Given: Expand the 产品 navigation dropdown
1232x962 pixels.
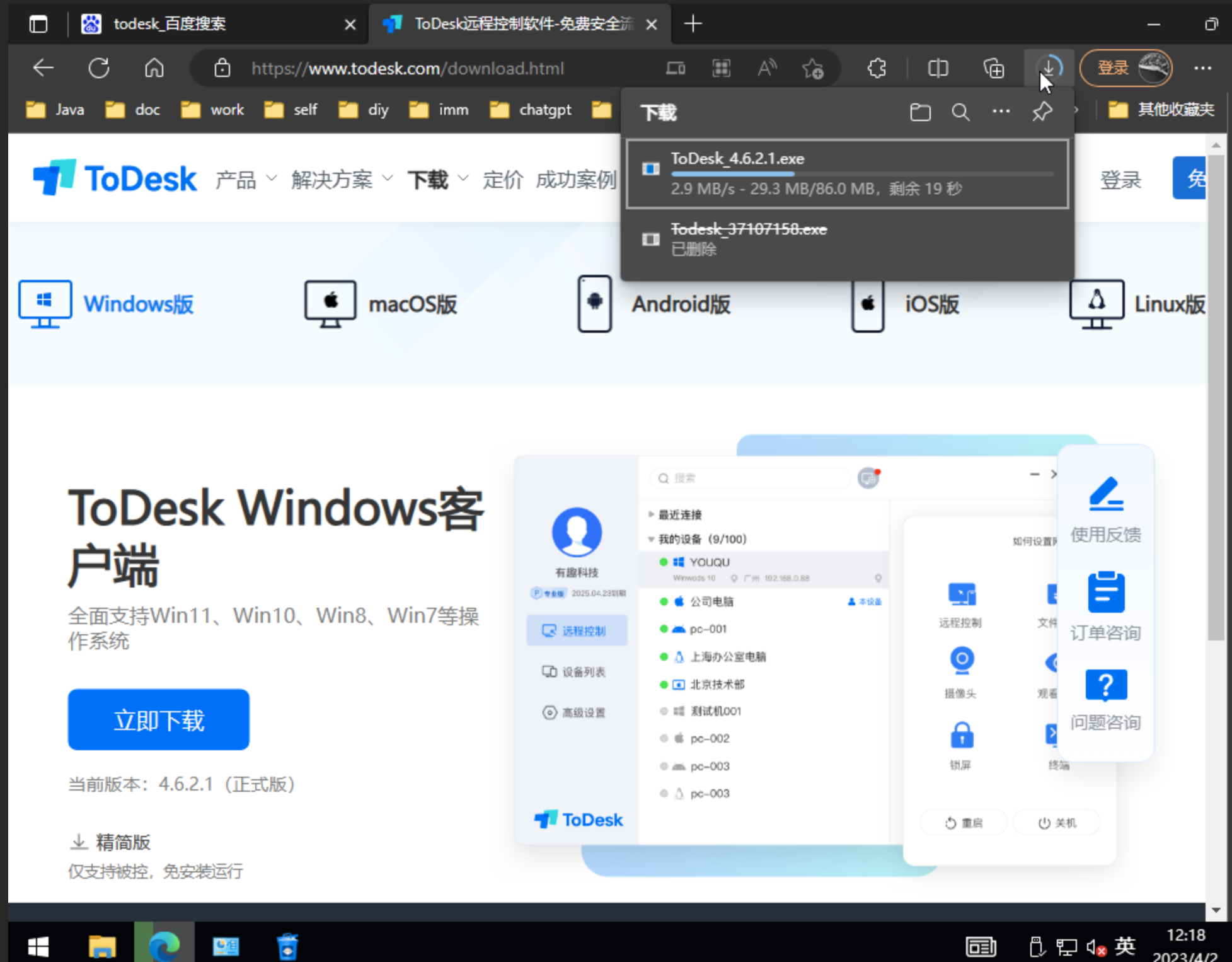Looking at the screenshot, I should [246, 180].
